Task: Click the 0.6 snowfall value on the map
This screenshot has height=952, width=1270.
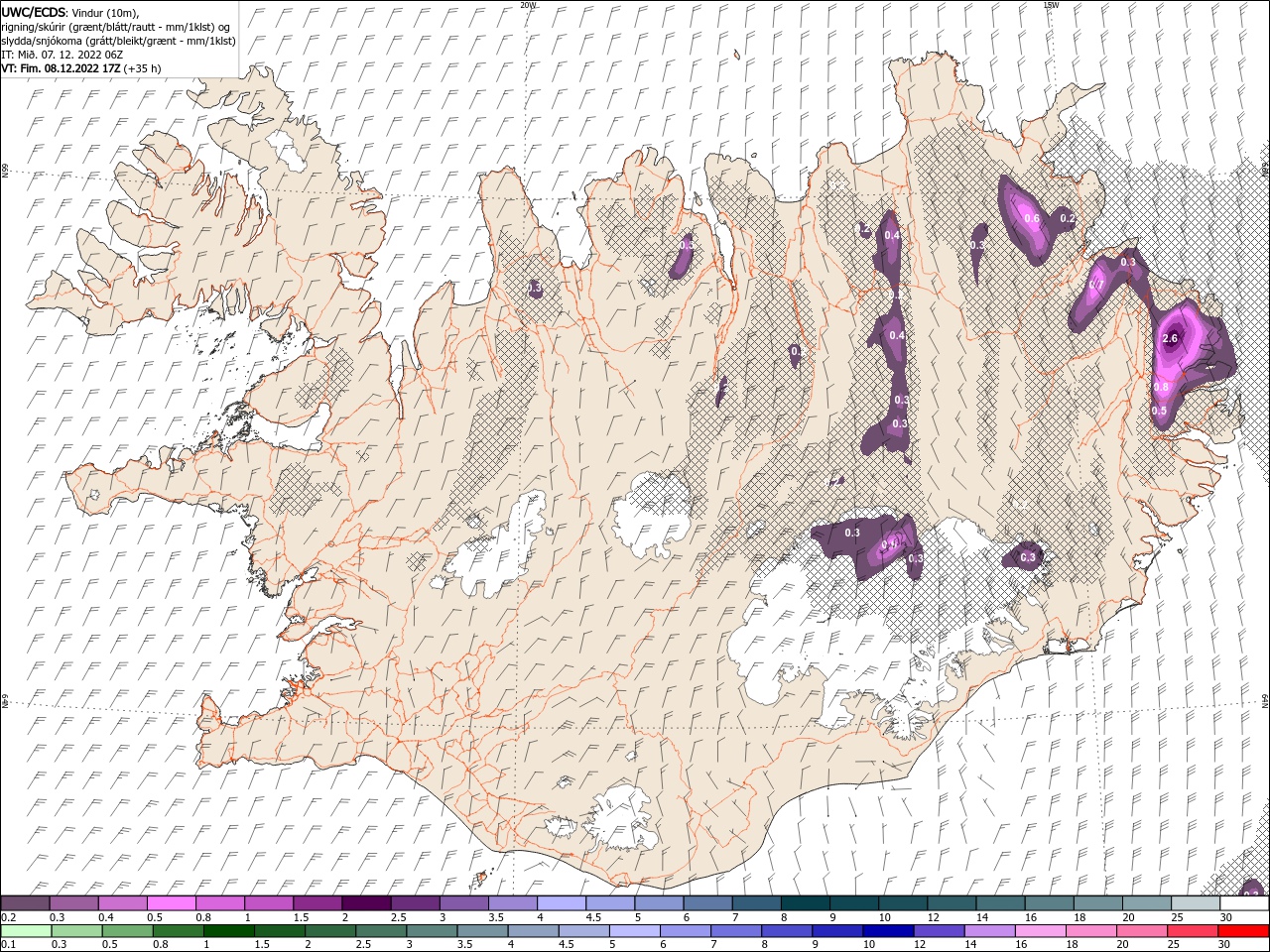Action: [x=1031, y=219]
